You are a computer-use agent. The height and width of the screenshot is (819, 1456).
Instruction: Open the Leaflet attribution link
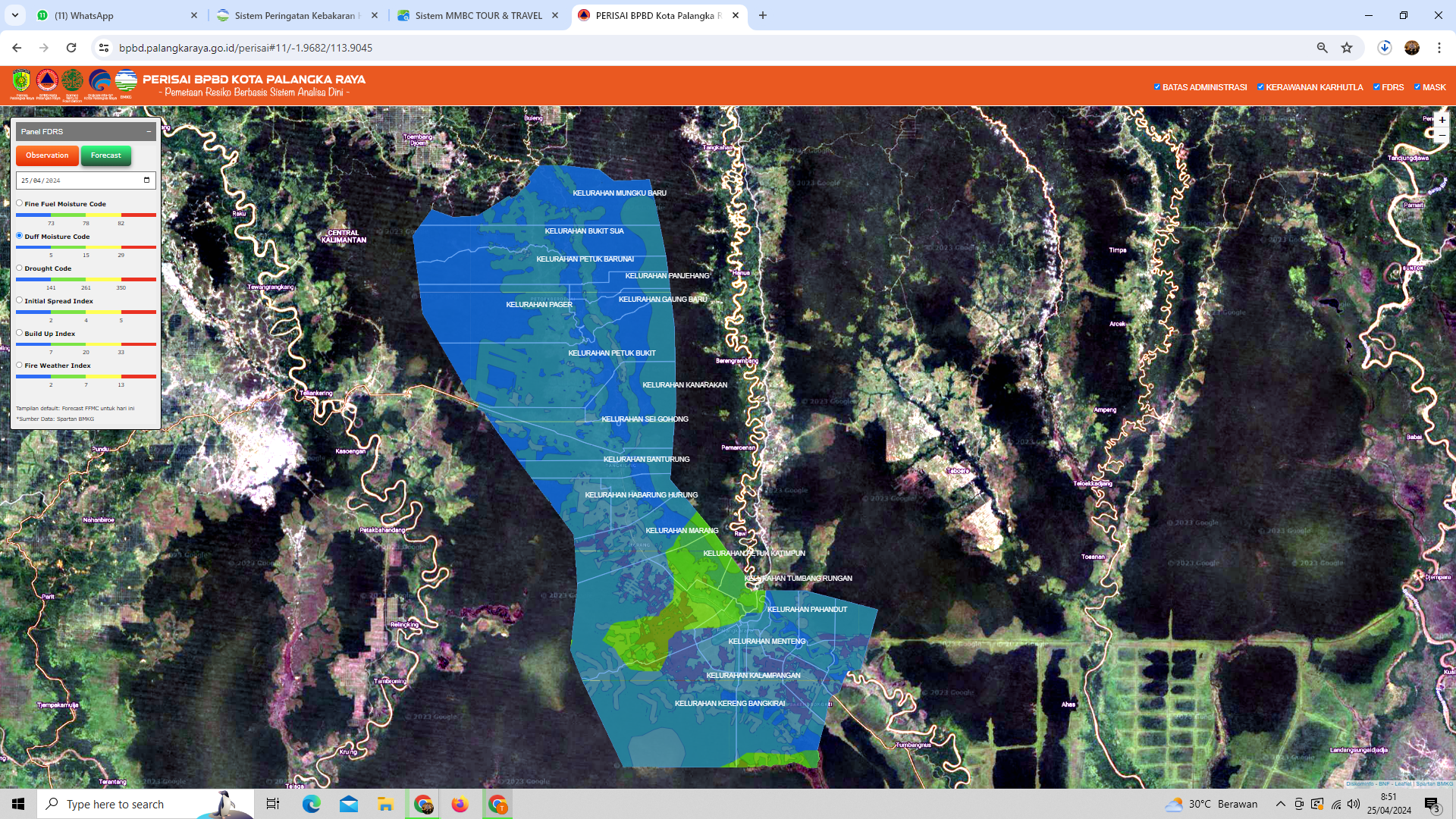click(1403, 783)
